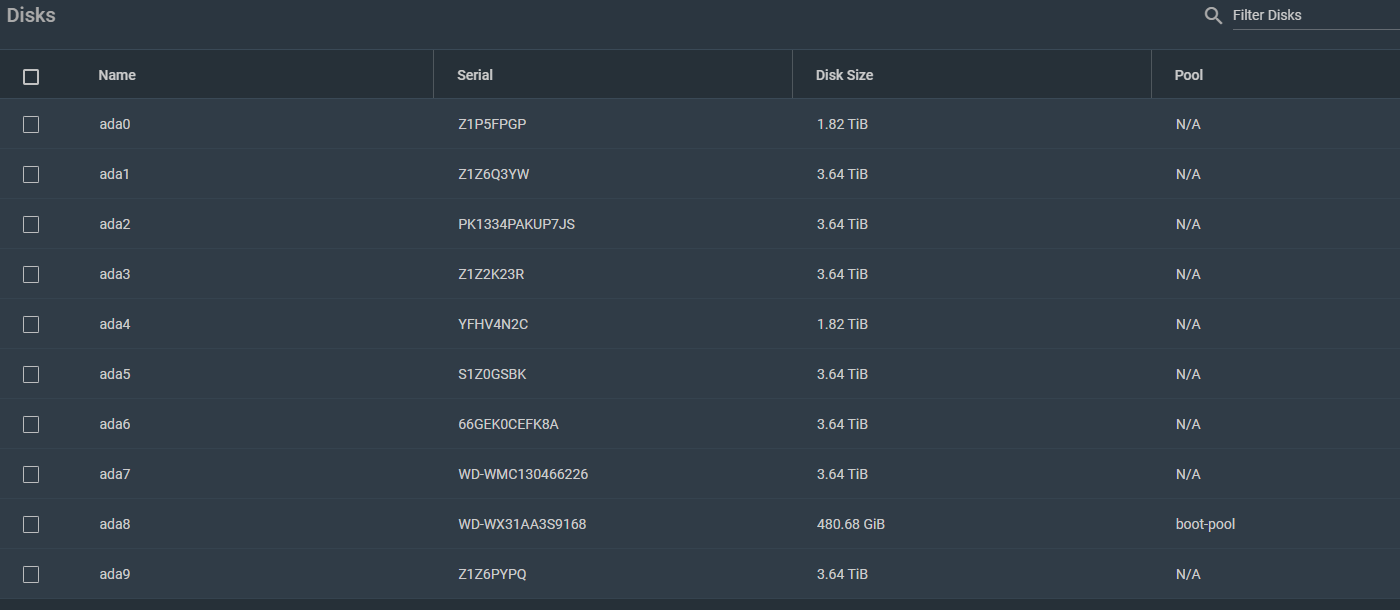The width and height of the screenshot is (1400, 610).
Task: Click the 480.68 GiB disk size cell
Action: coord(850,524)
